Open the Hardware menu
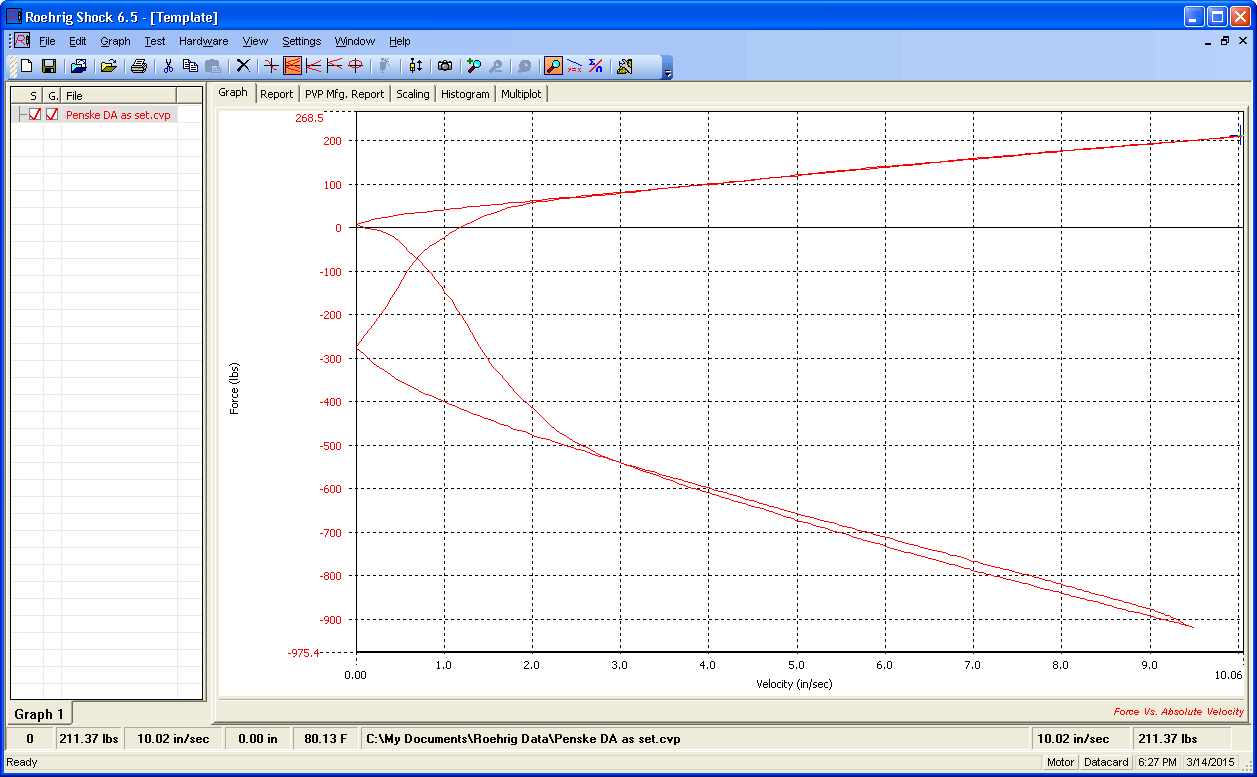Viewport: 1257px width, 777px height. (x=203, y=41)
